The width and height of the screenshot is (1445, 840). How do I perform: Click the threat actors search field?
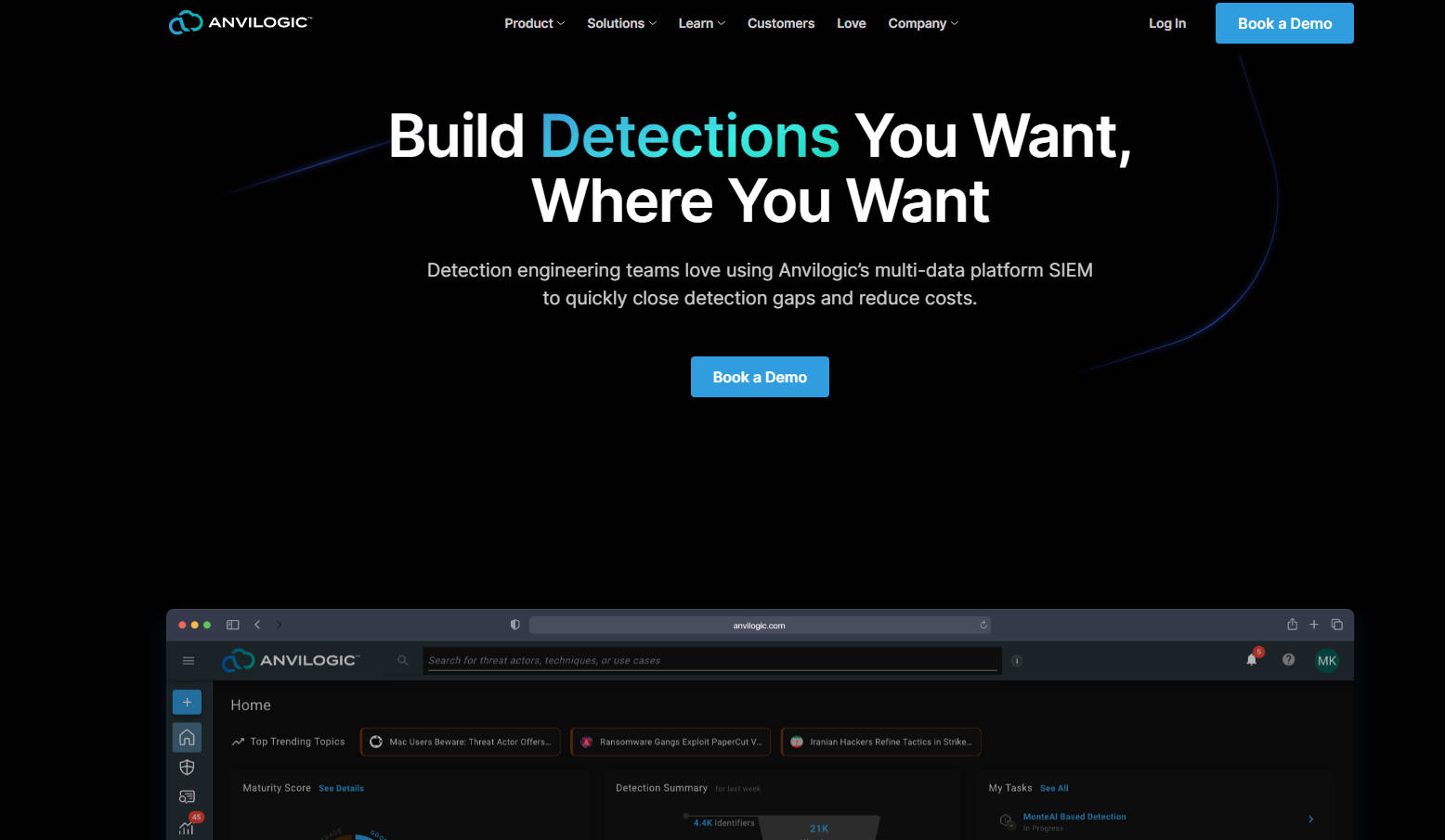coord(710,661)
